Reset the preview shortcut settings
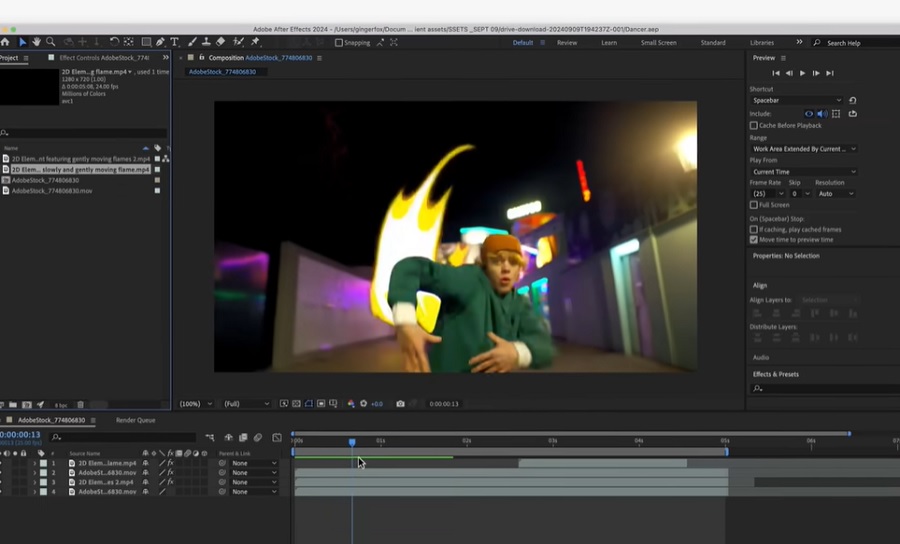Viewport: 900px width, 544px height. click(852, 100)
